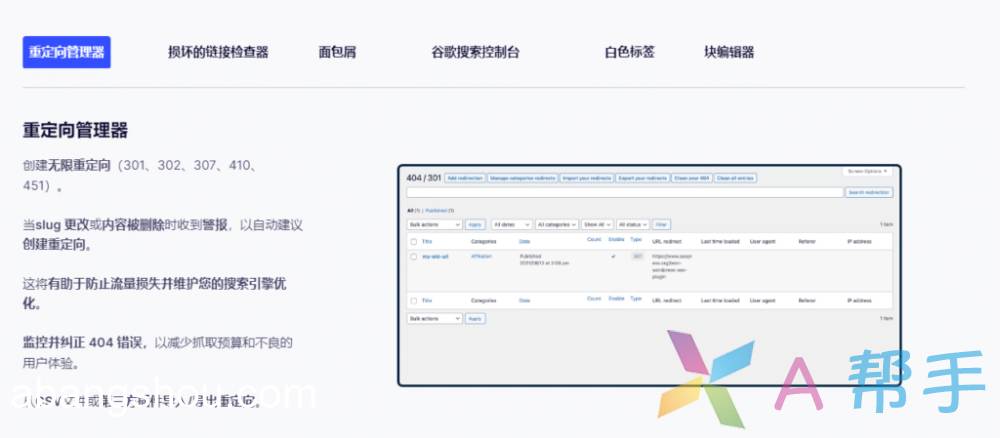
Task: Go to the 块编辑器 tab
Action: pos(729,52)
